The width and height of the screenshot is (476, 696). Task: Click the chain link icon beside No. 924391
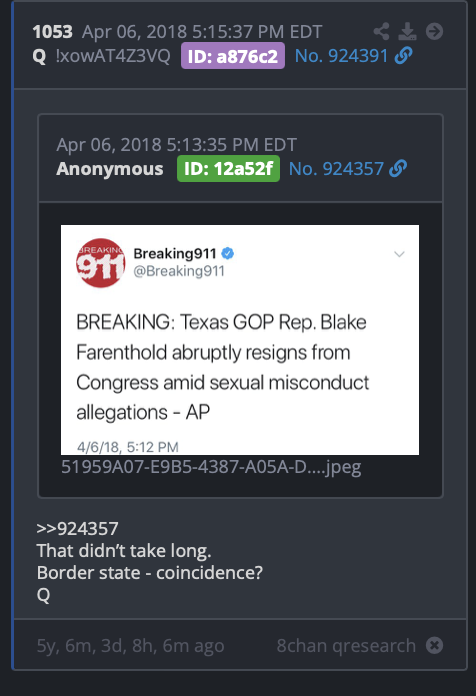pyautogui.click(x=403, y=56)
